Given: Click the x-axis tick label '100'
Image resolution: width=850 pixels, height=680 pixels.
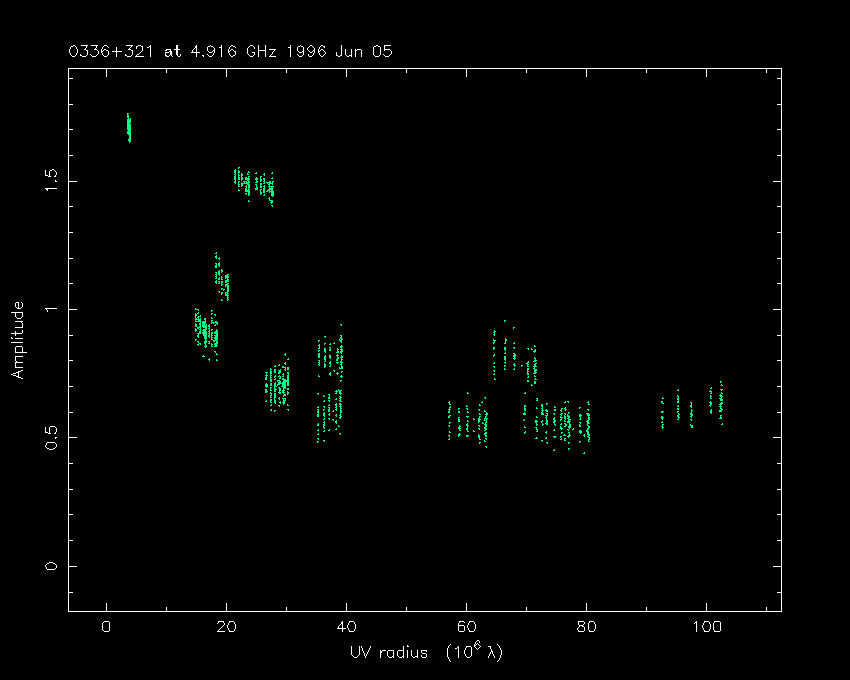Looking at the screenshot, I should (706, 627).
